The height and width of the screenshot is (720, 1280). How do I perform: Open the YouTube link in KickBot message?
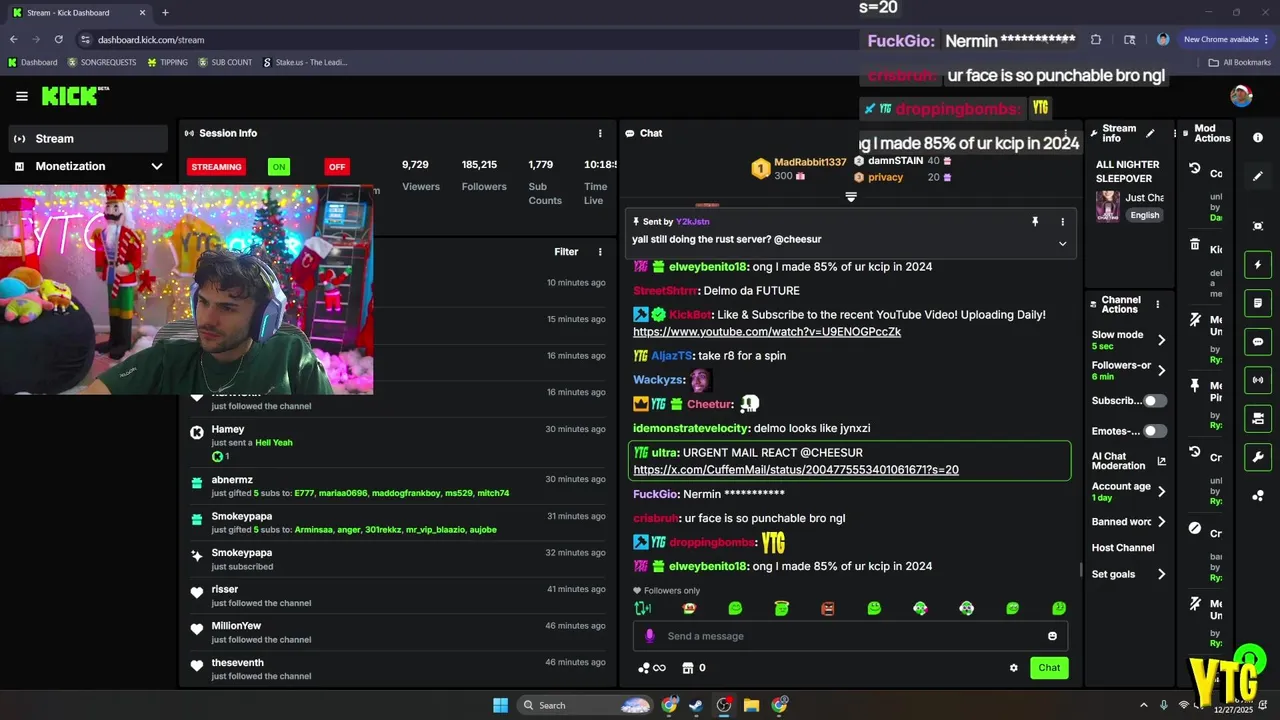767,332
